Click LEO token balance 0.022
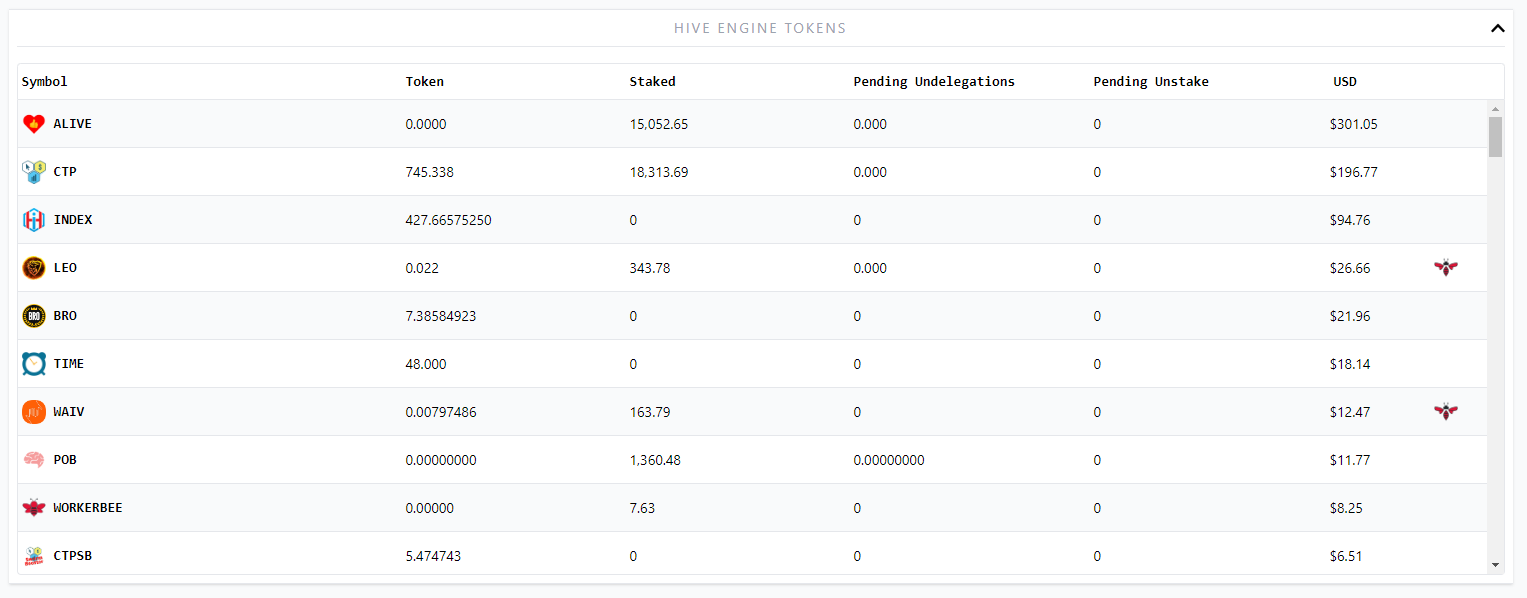1527x598 pixels. pyautogui.click(x=422, y=268)
